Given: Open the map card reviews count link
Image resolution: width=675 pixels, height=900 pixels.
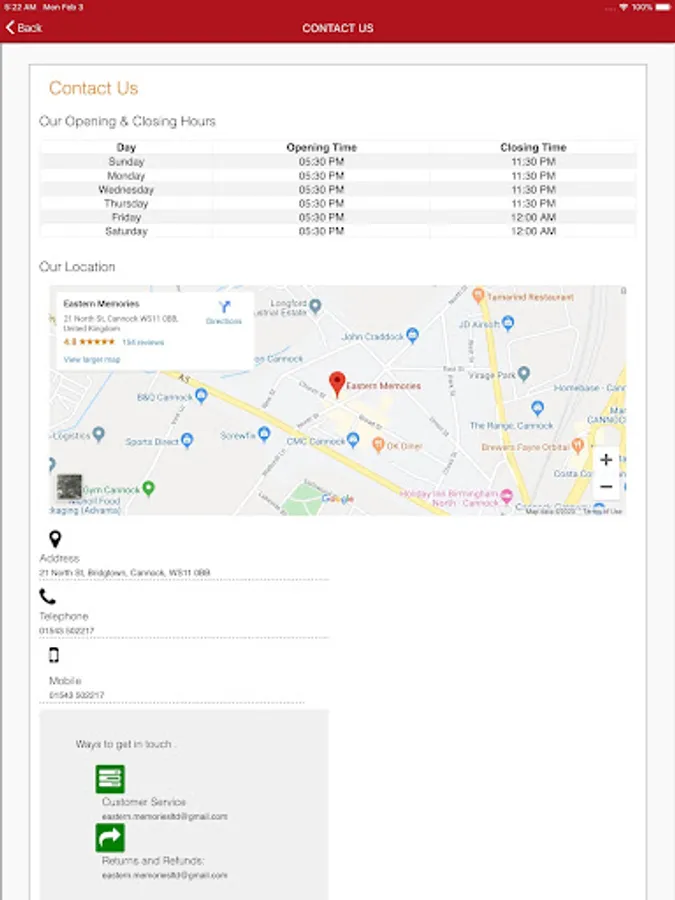Looking at the screenshot, I should 143,342.
